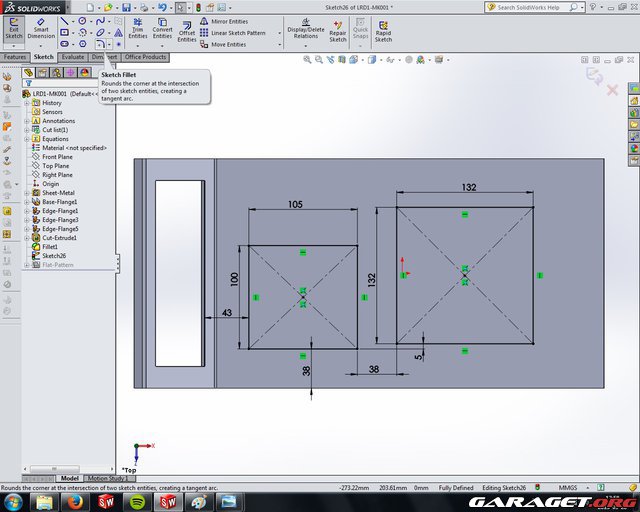640x512 pixels.
Task: Switch to the Motion Study 1 tab
Action: 106,478
